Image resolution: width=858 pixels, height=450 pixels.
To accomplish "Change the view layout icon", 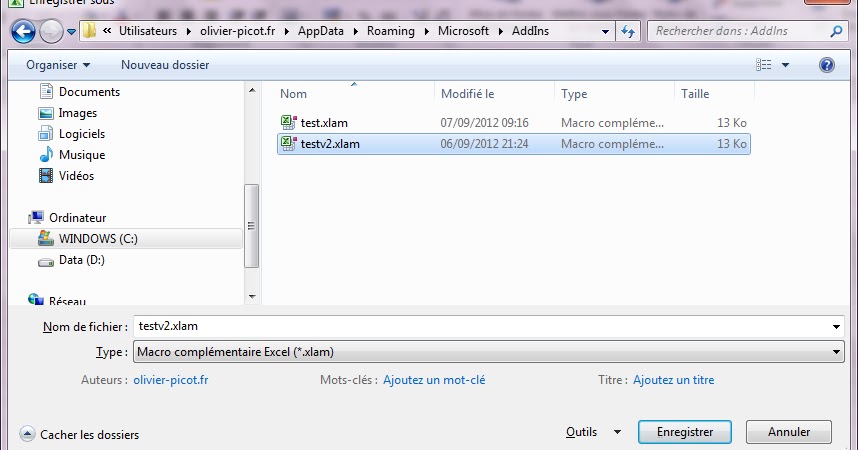I will pos(764,65).
